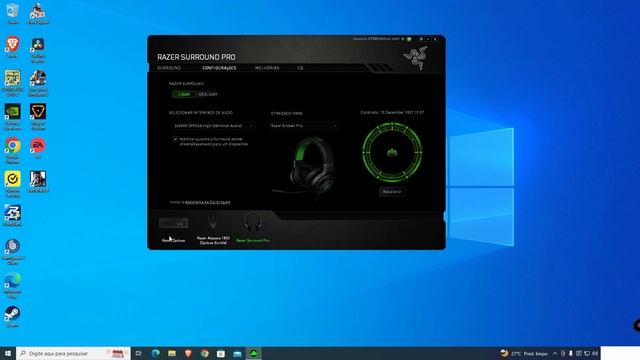The width and height of the screenshot is (640, 360).
Task: Open the DaVinci Resolve desktop shortcut
Action: (x=38, y=50)
